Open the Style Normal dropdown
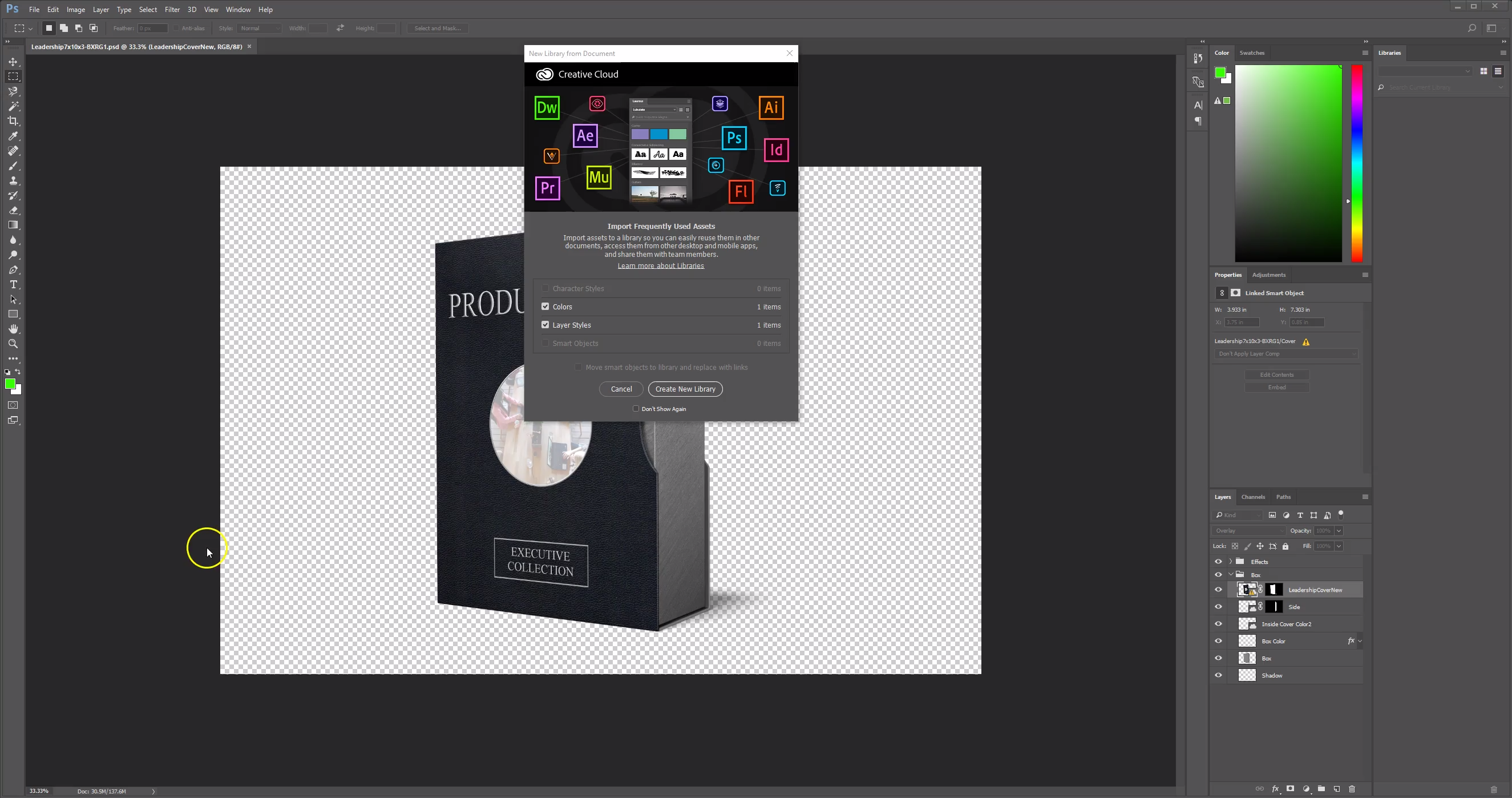This screenshot has height=798, width=1512. tap(260, 28)
